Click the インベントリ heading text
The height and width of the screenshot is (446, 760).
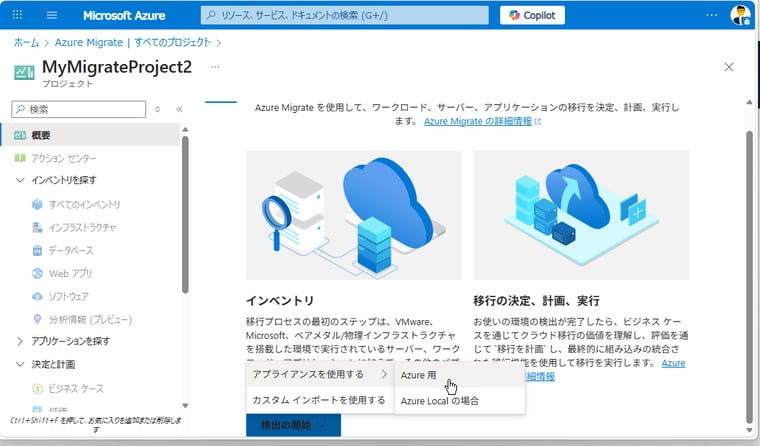[280, 301]
